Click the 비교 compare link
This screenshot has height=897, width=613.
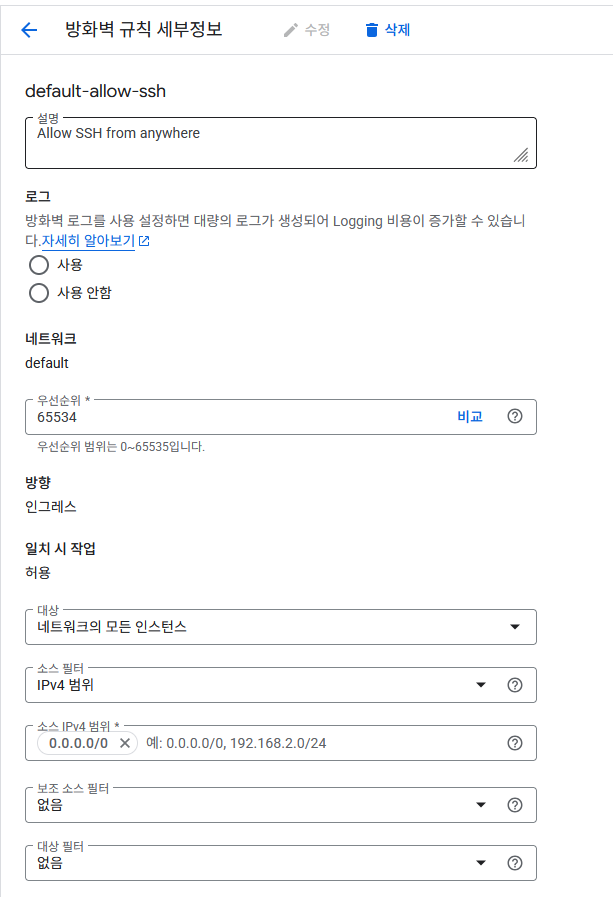pos(469,416)
